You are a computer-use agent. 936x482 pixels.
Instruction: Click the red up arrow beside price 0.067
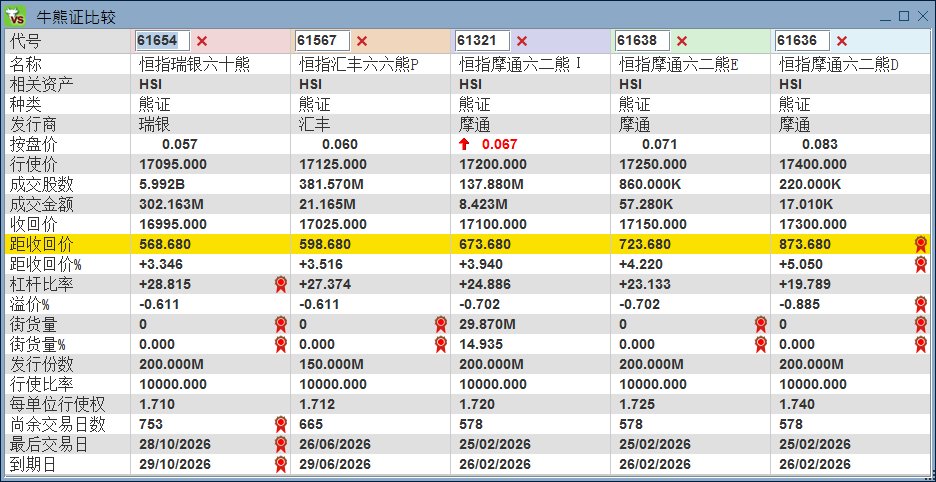click(464, 144)
